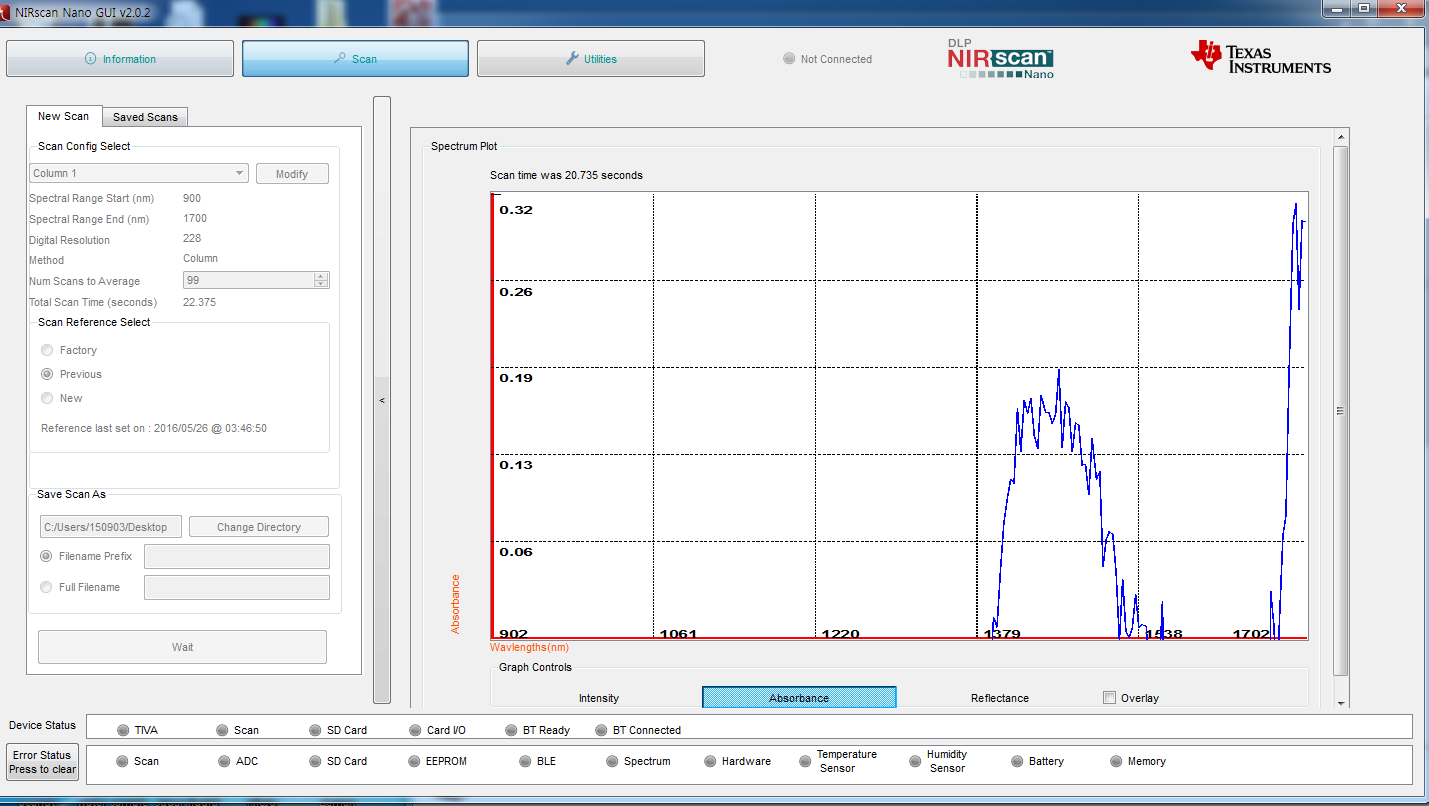Click Change Directory button
Viewport: 1429px width, 806px height.
click(x=259, y=527)
